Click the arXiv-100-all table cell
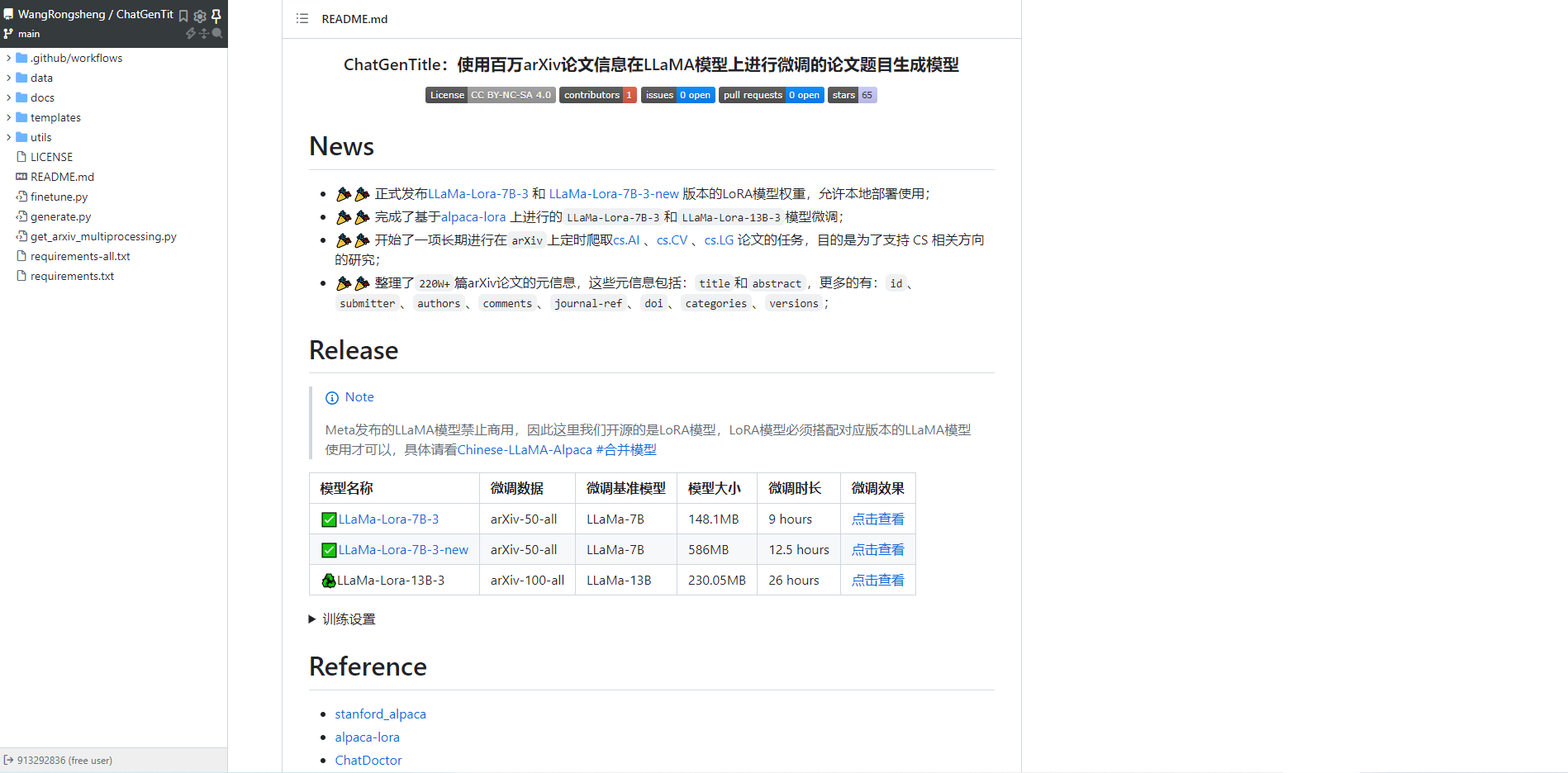Image resolution: width=1568 pixels, height=773 pixels. [x=527, y=581]
